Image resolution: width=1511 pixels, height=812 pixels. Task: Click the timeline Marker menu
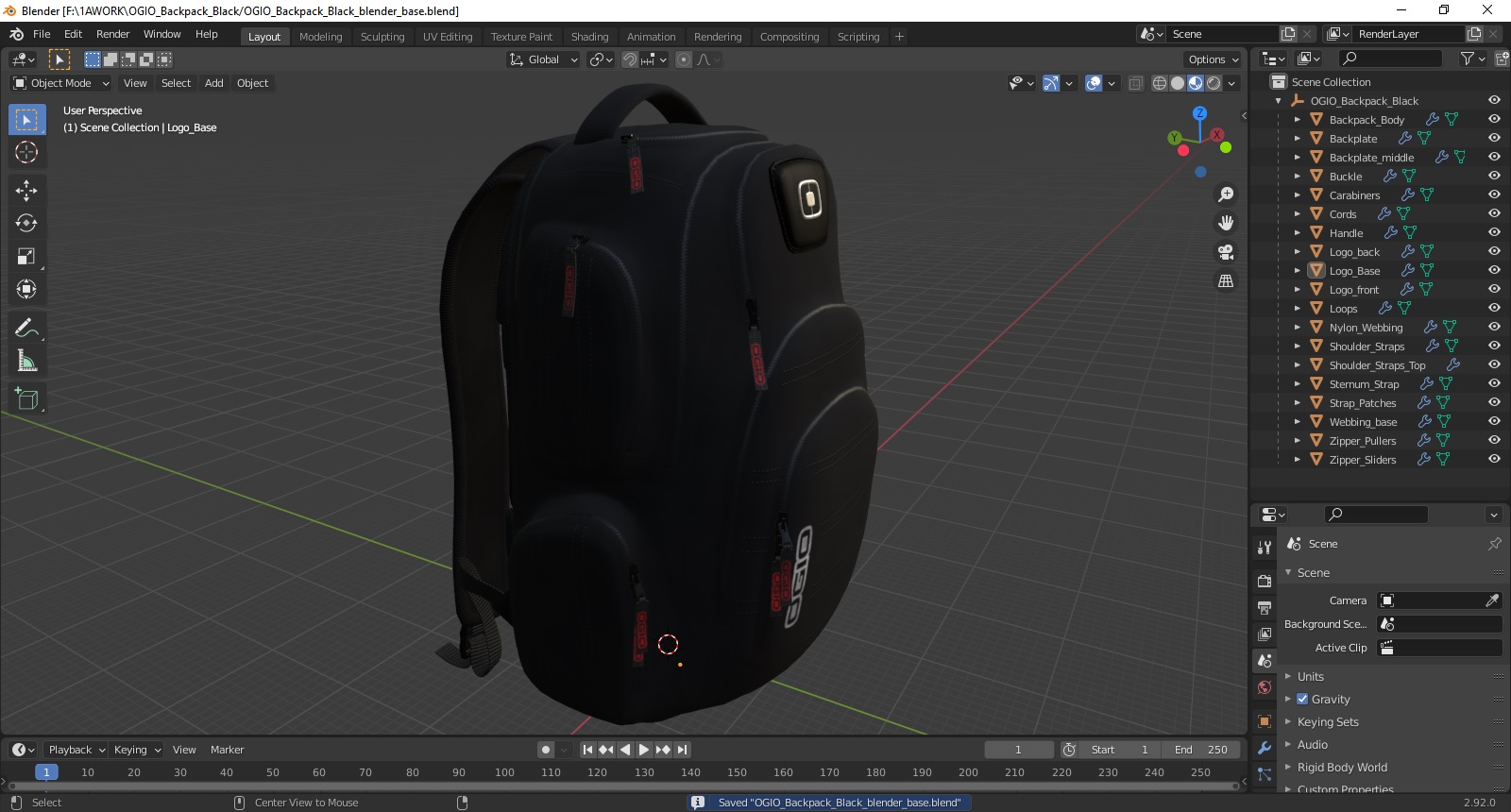click(227, 750)
